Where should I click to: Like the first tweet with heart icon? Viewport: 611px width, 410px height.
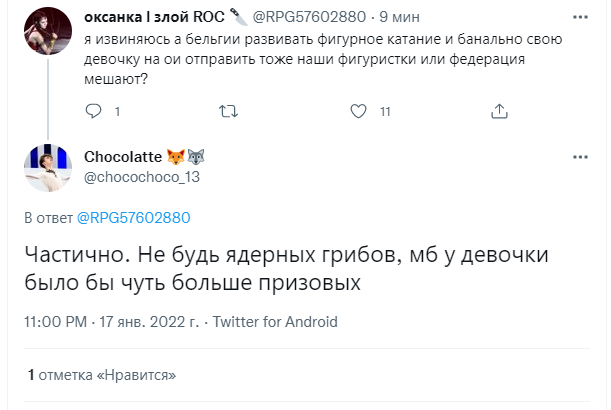click(358, 112)
